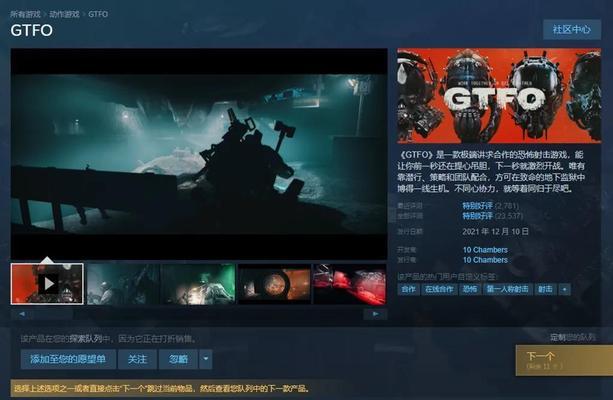
Task: Click the 第一人称射击 tag
Action: [x=507, y=289]
